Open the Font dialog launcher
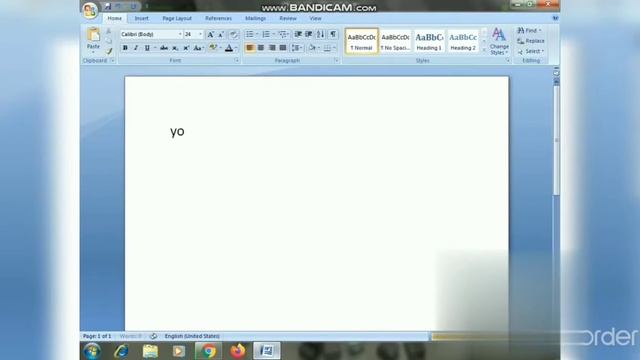Viewport: 640px width, 360px height. click(236, 60)
